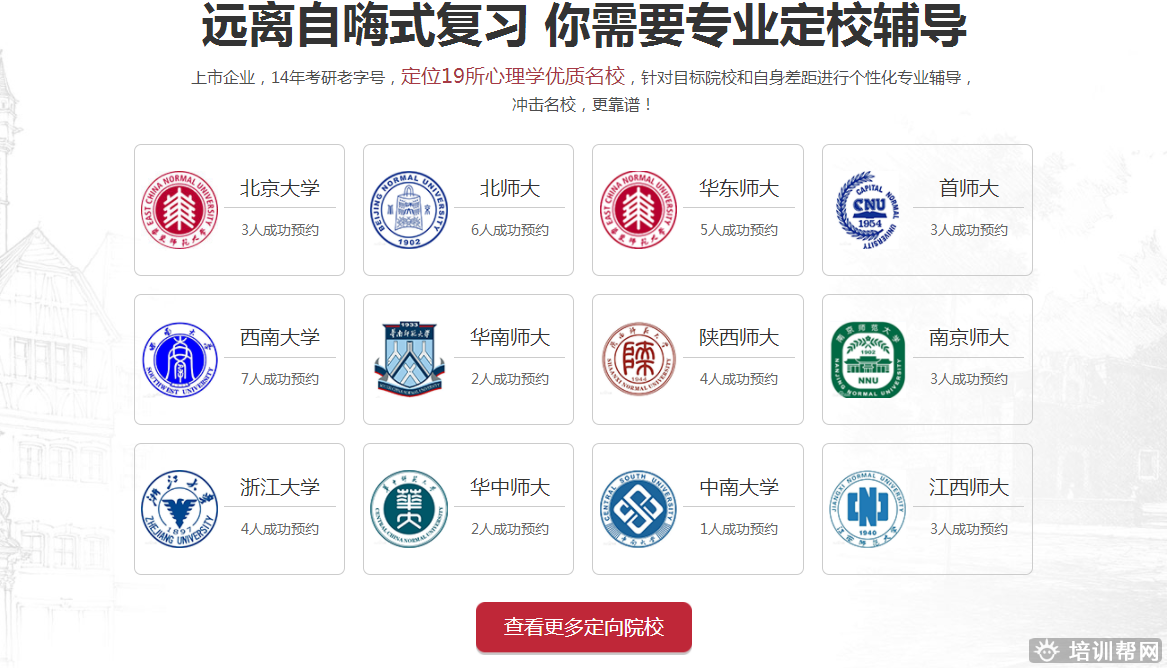The width and height of the screenshot is (1167, 668).
Task: Click the Central China Normal University green logo
Action: (x=408, y=509)
